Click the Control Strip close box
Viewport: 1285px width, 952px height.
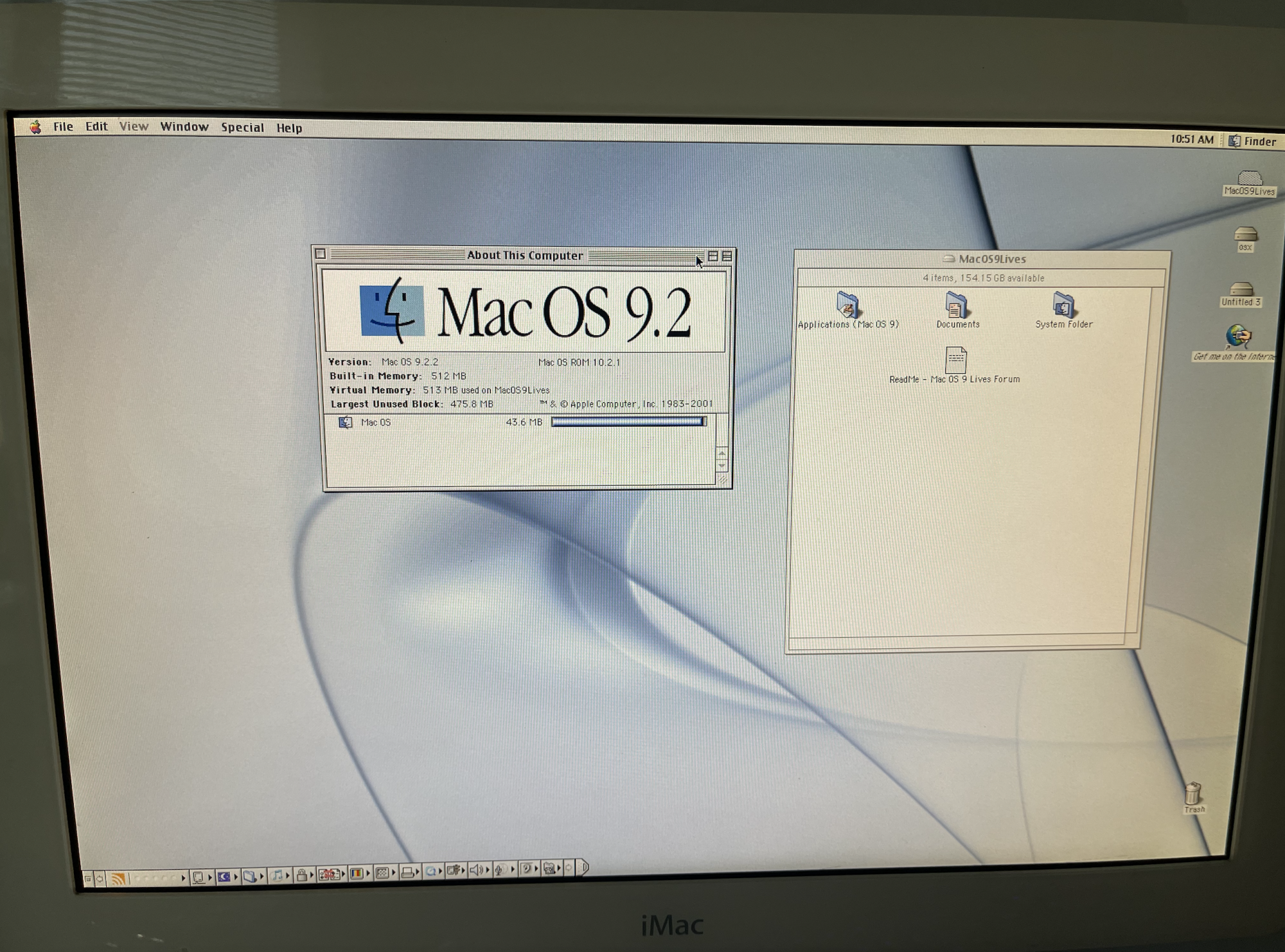(x=87, y=879)
